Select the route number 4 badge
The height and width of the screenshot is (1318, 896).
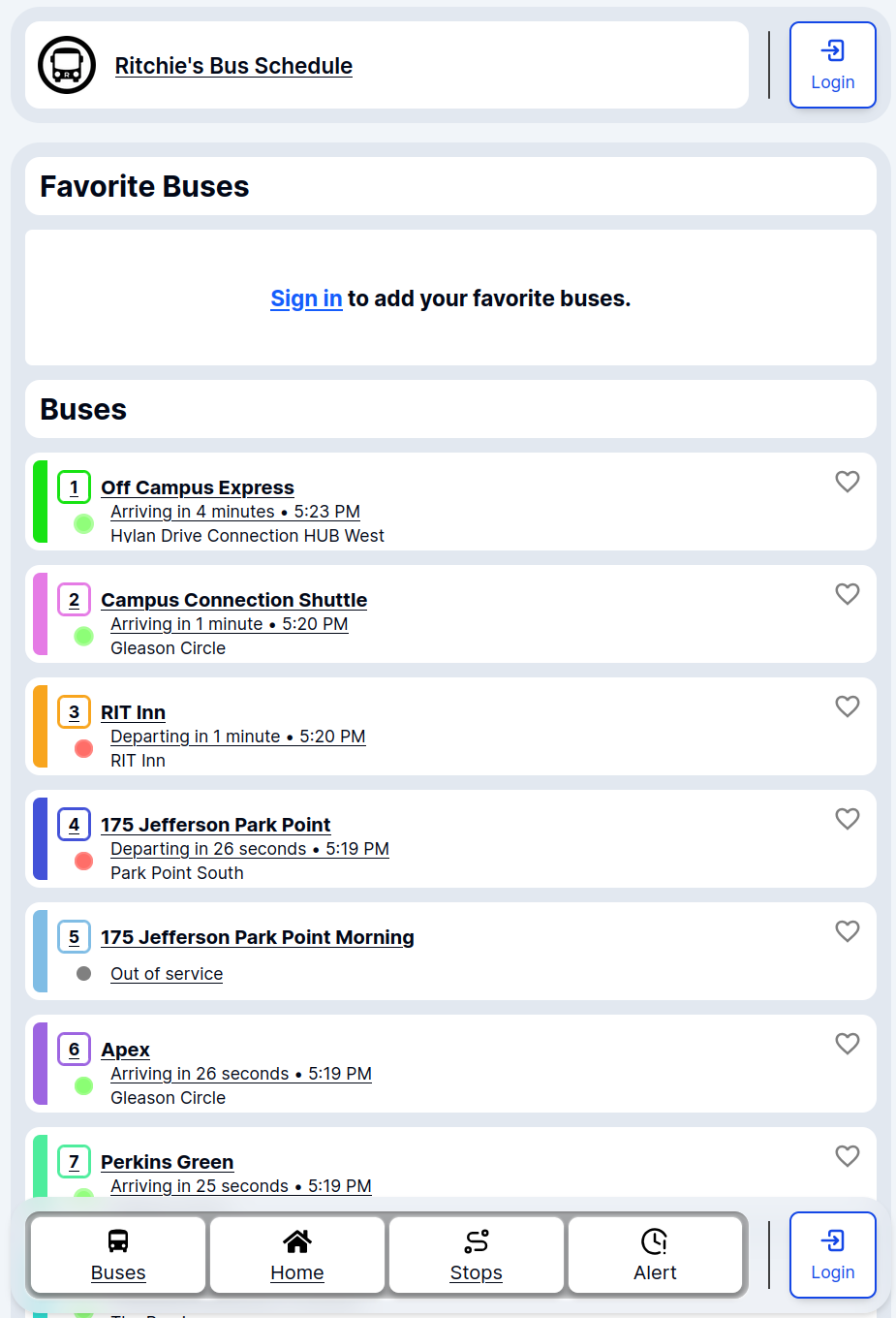tap(75, 825)
